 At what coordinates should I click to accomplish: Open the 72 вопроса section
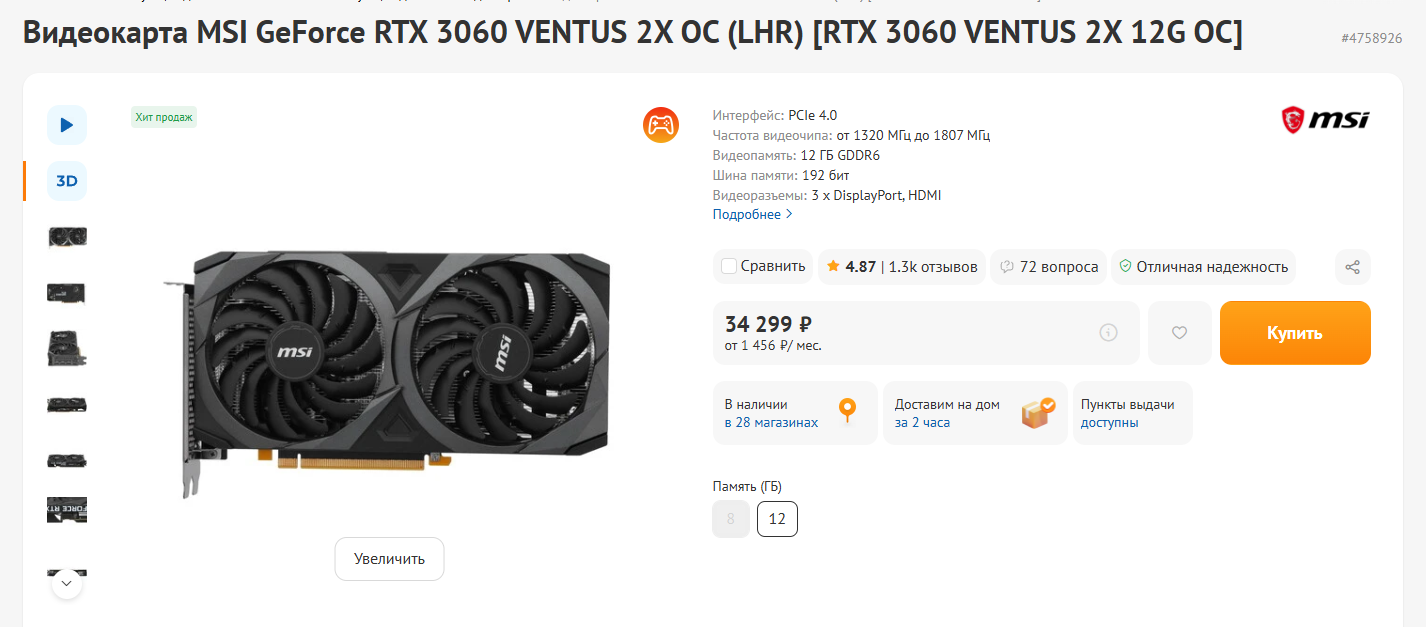1048,267
